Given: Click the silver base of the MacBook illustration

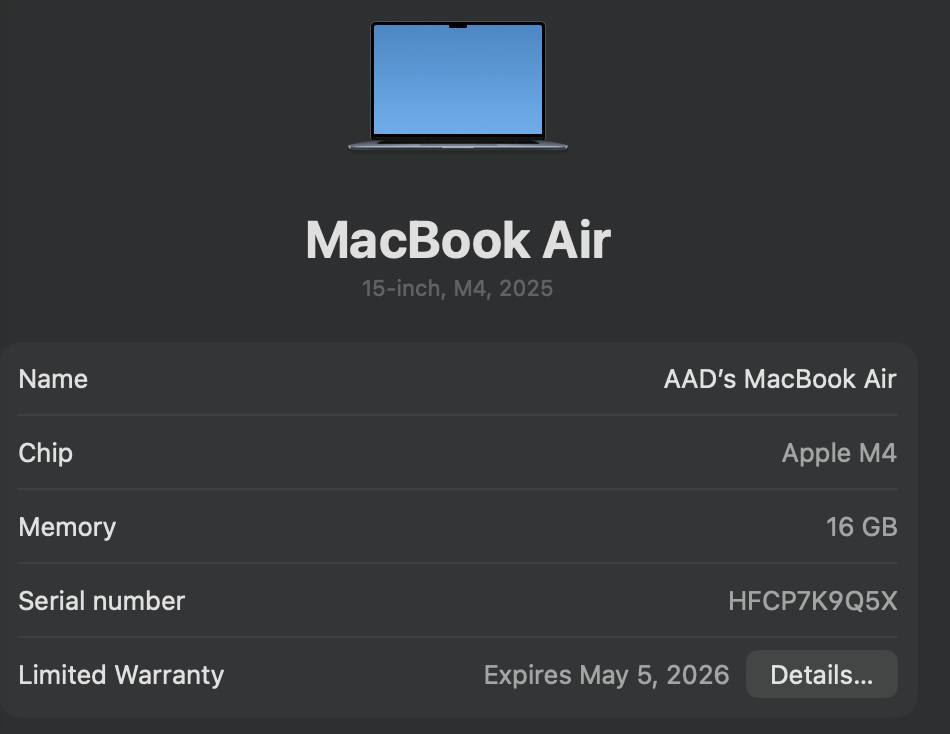Looking at the screenshot, I should coord(458,145).
